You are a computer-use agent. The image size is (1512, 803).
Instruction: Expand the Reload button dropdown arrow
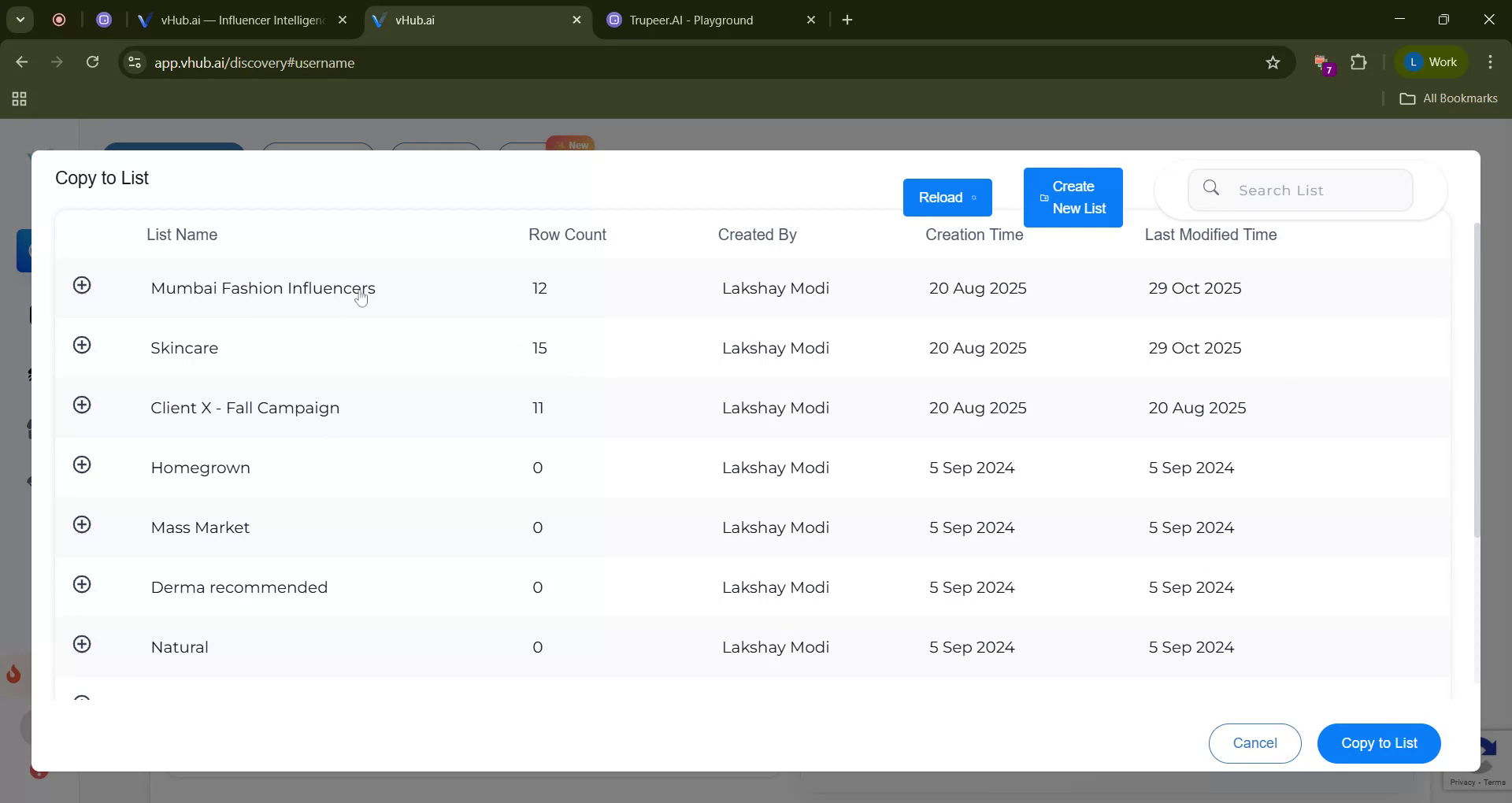(x=976, y=198)
